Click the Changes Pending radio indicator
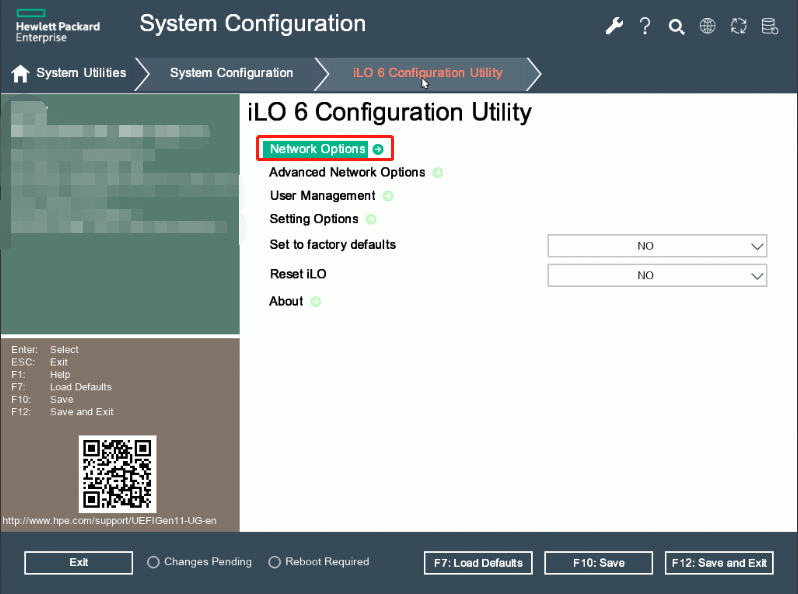The height and width of the screenshot is (594, 798). [x=153, y=562]
